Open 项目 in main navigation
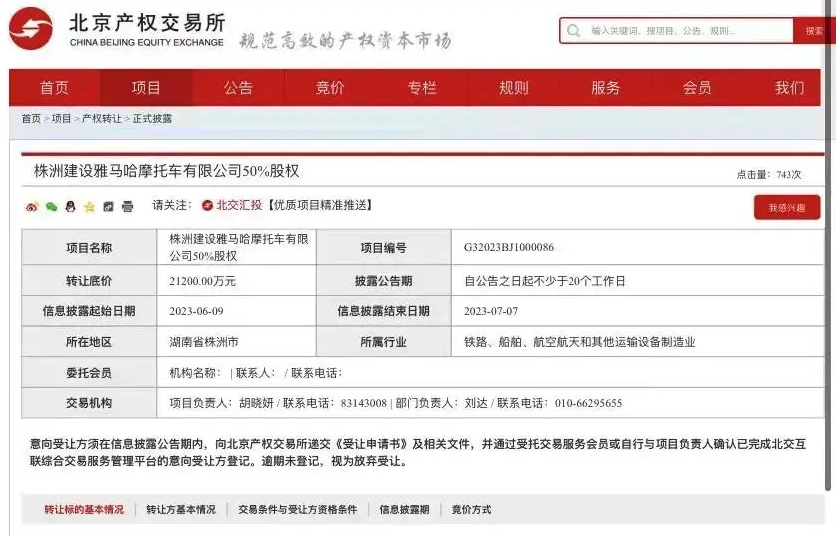 (x=146, y=87)
